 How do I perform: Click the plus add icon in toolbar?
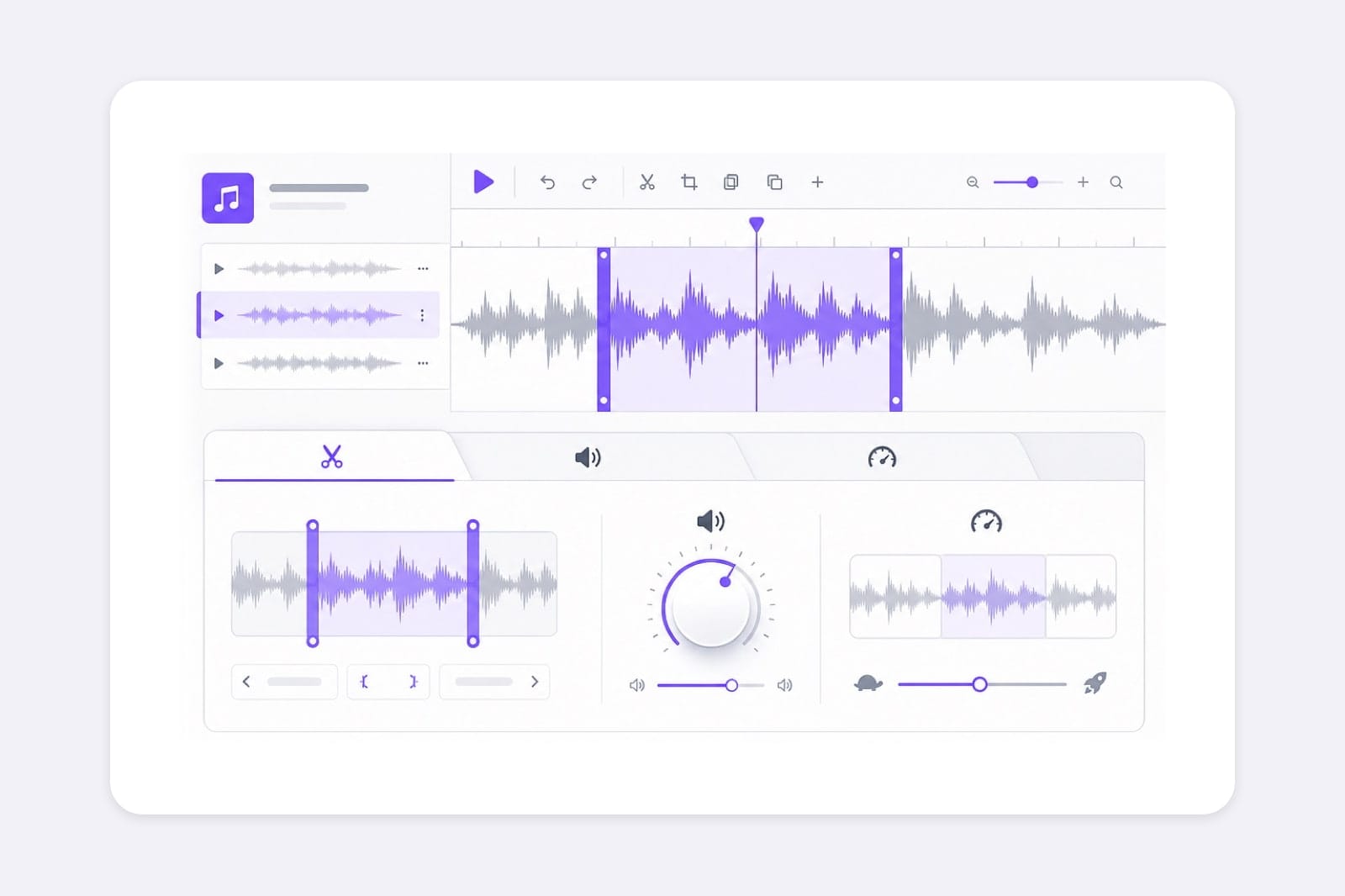(817, 182)
